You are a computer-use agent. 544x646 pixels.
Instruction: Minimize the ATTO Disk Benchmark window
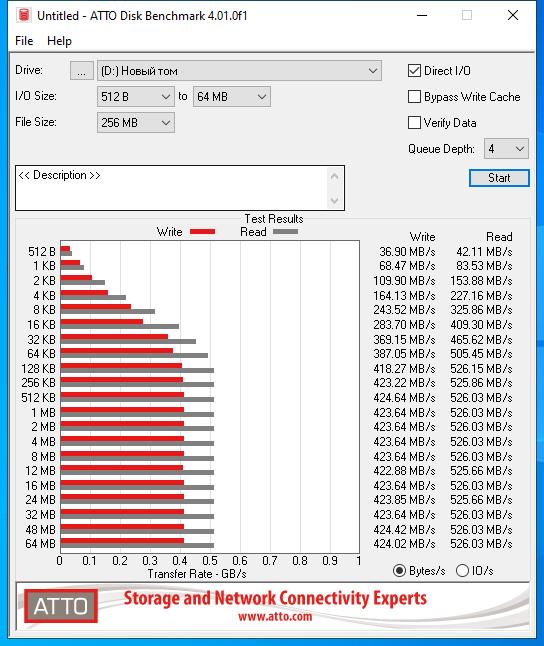pyautogui.click(x=422, y=16)
